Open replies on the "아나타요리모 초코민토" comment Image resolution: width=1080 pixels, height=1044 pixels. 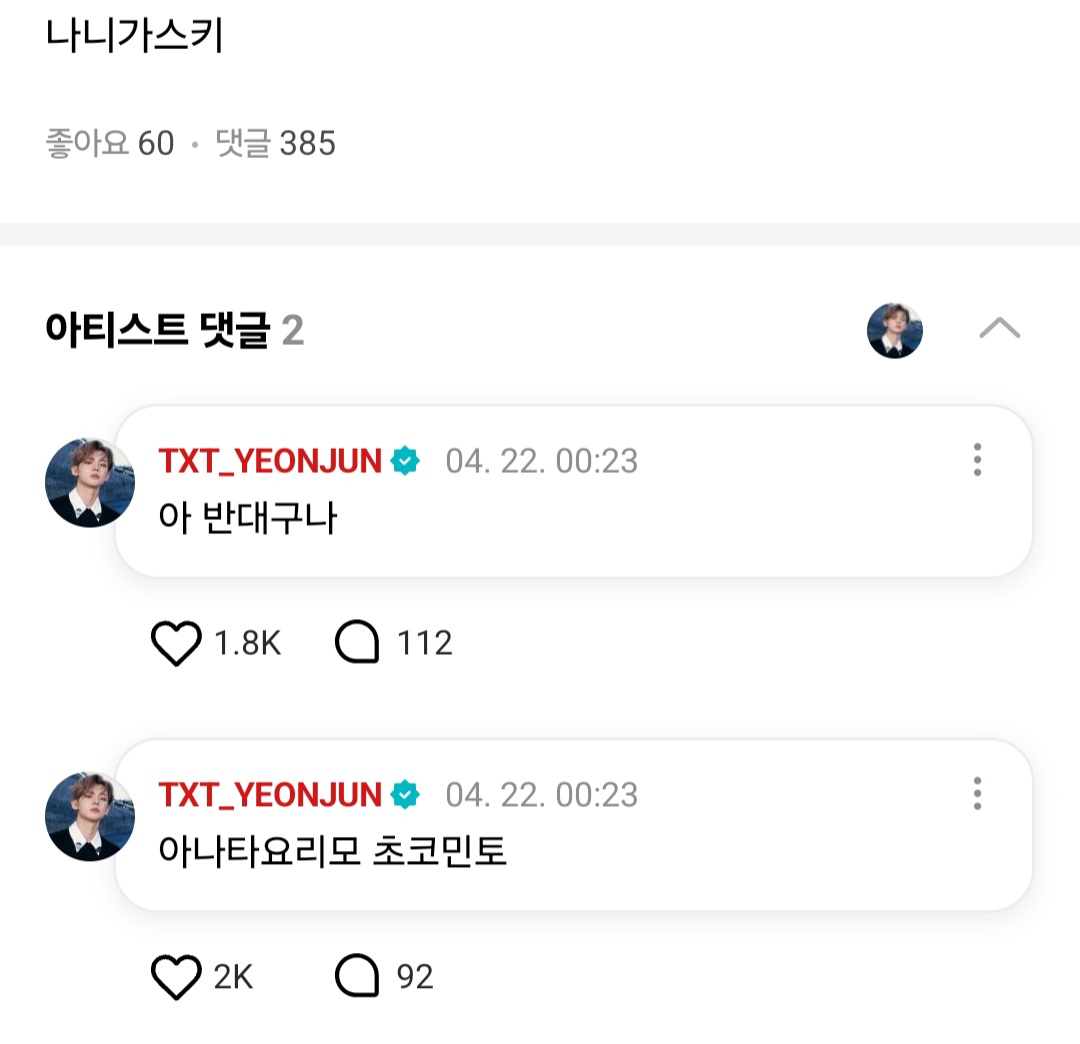tap(357, 976)
